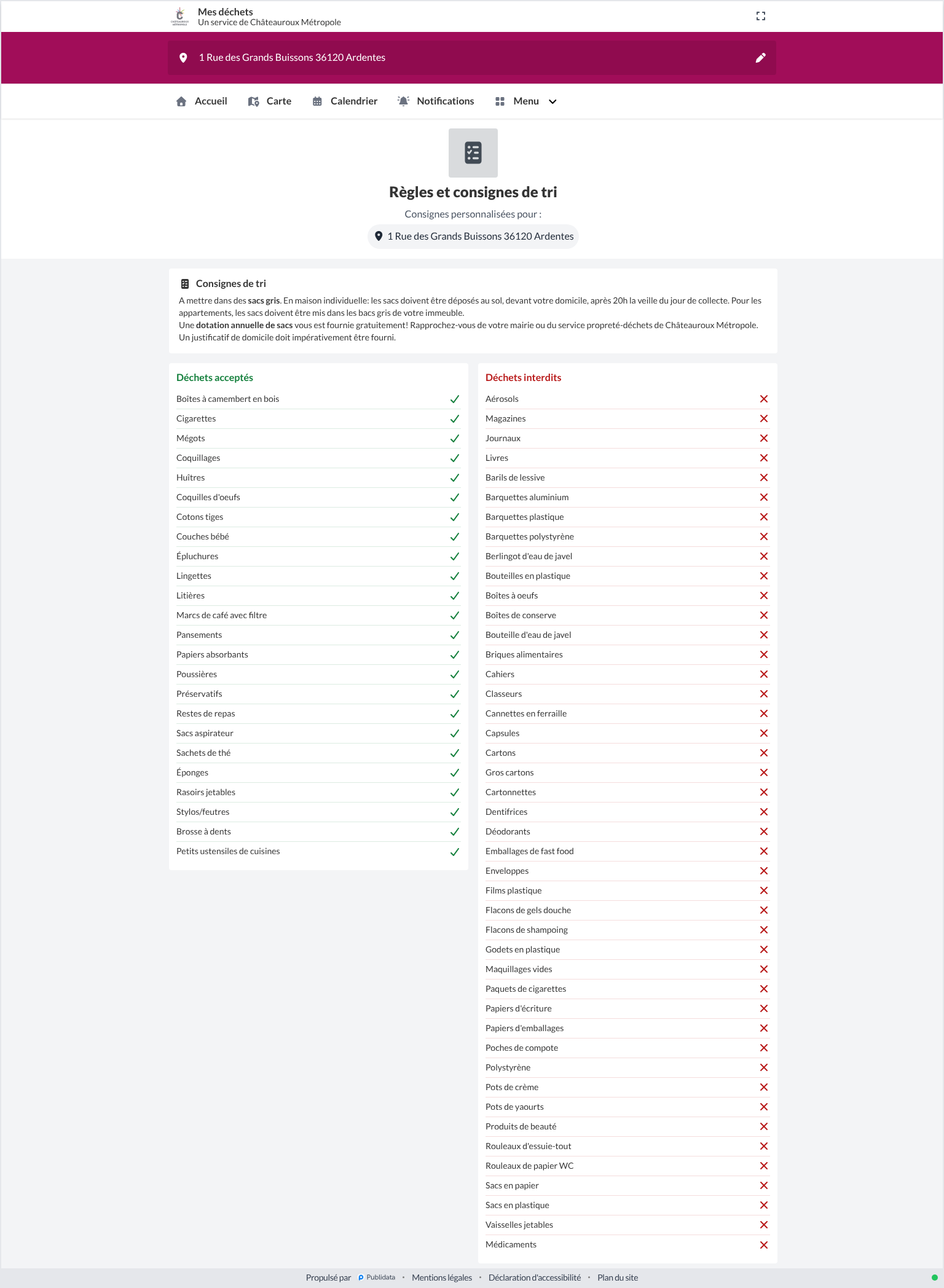Click the magenta address input bar

coord(472,58)
